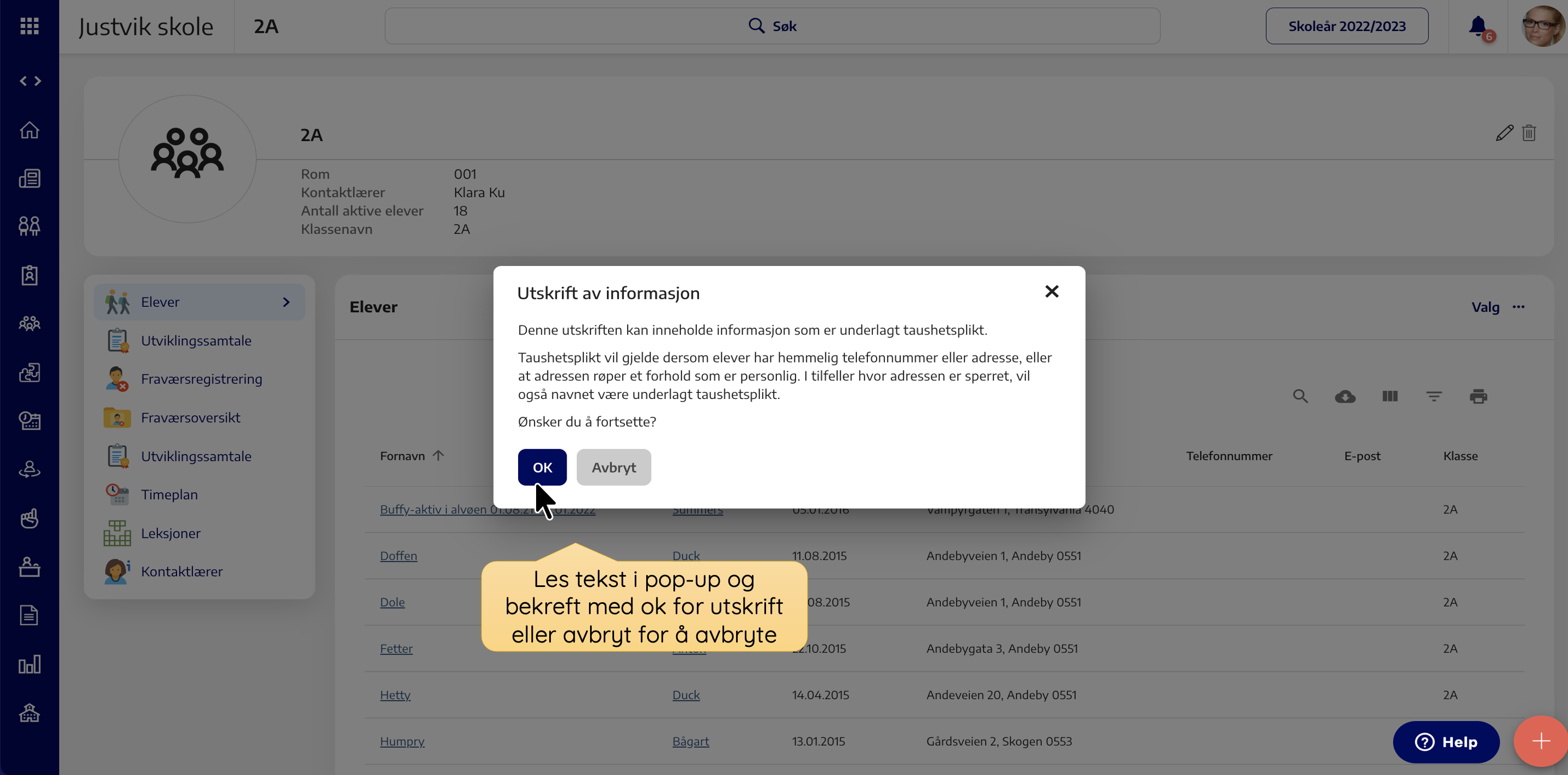Open student link Humpry

click(402, 741)
